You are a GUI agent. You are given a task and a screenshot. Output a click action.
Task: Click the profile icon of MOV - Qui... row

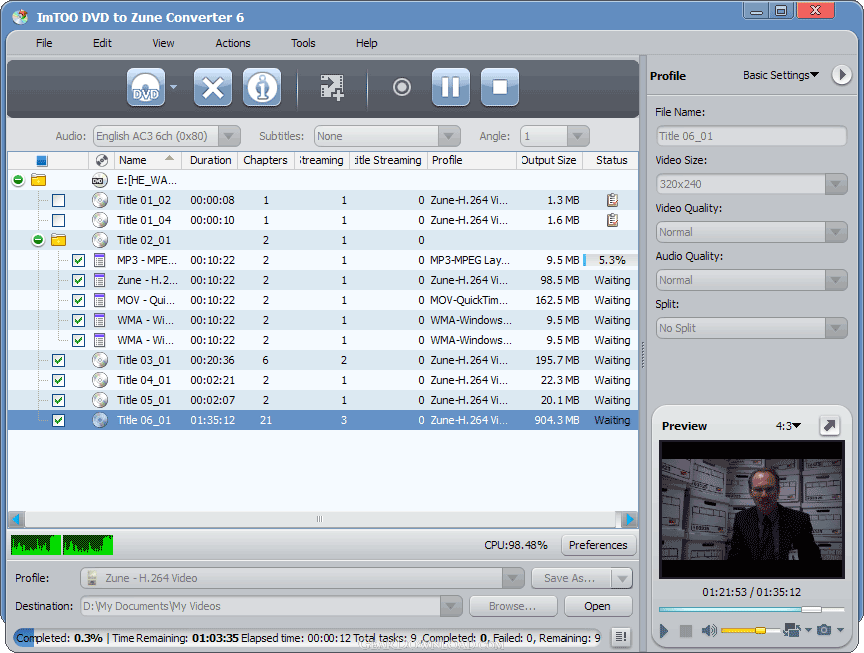click(x=99, y=300)
